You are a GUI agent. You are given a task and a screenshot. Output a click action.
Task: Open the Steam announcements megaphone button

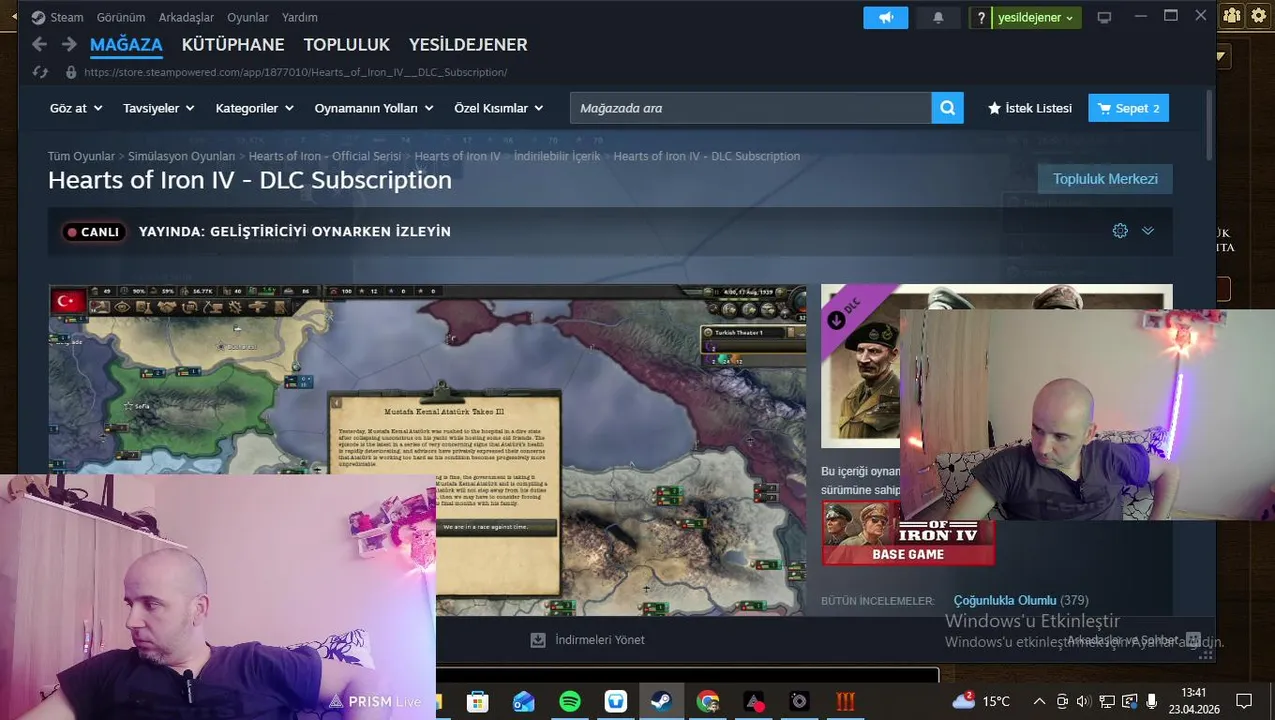[x=886, y=18]
